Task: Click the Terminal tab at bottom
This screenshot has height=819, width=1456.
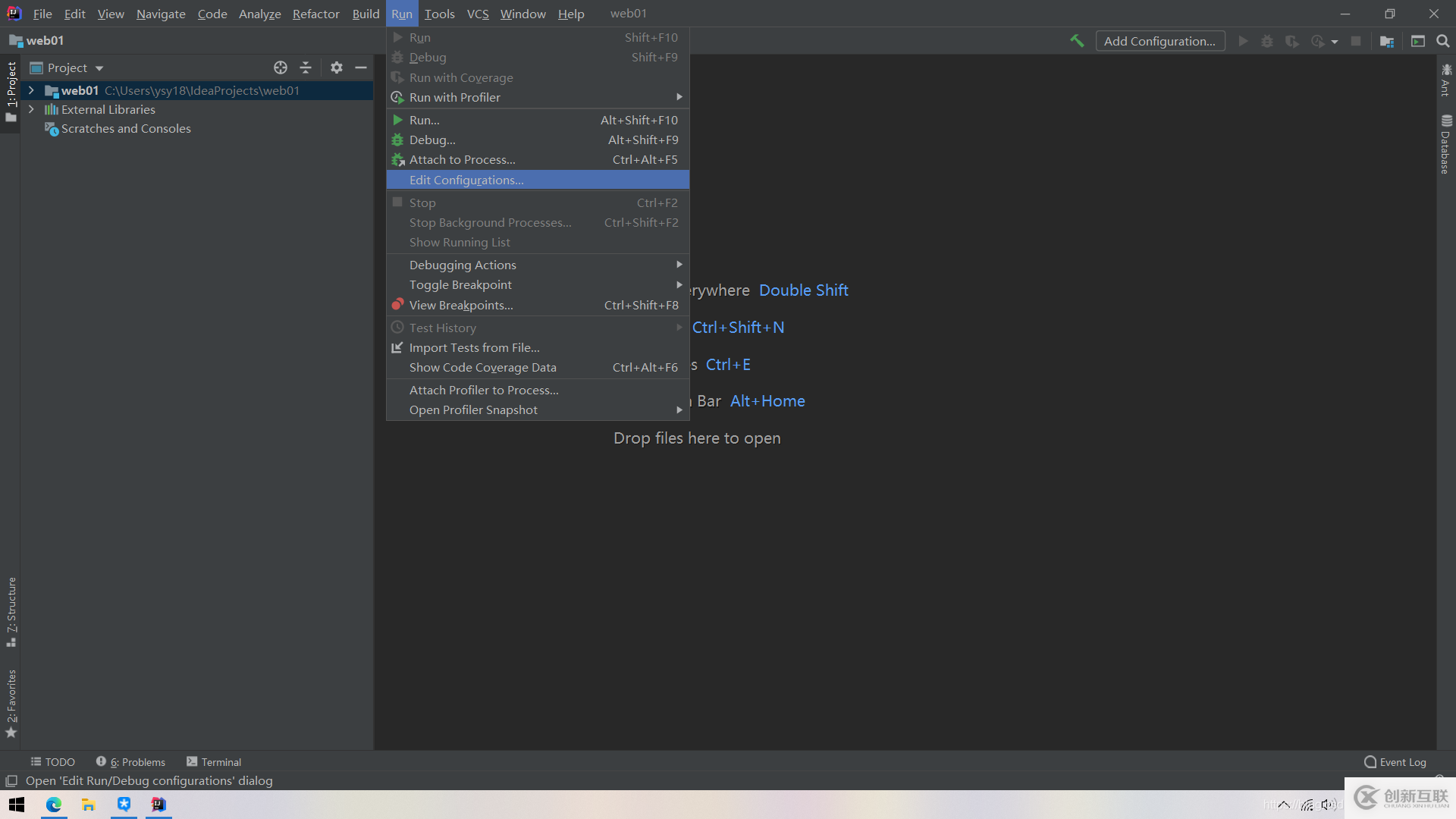Action: 213,761
